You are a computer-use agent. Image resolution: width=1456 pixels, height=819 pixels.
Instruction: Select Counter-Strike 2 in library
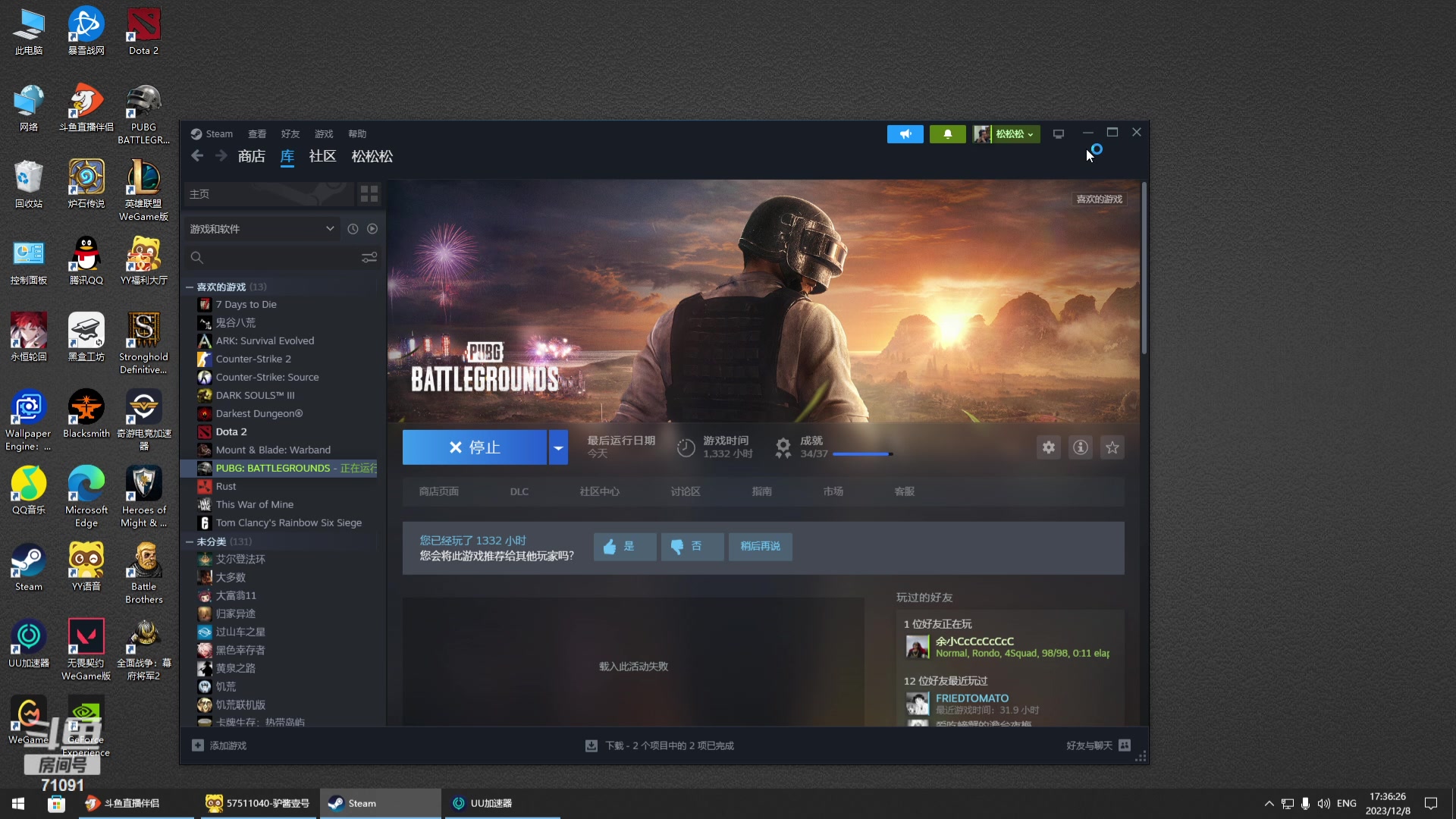click(x=253, y=359)
